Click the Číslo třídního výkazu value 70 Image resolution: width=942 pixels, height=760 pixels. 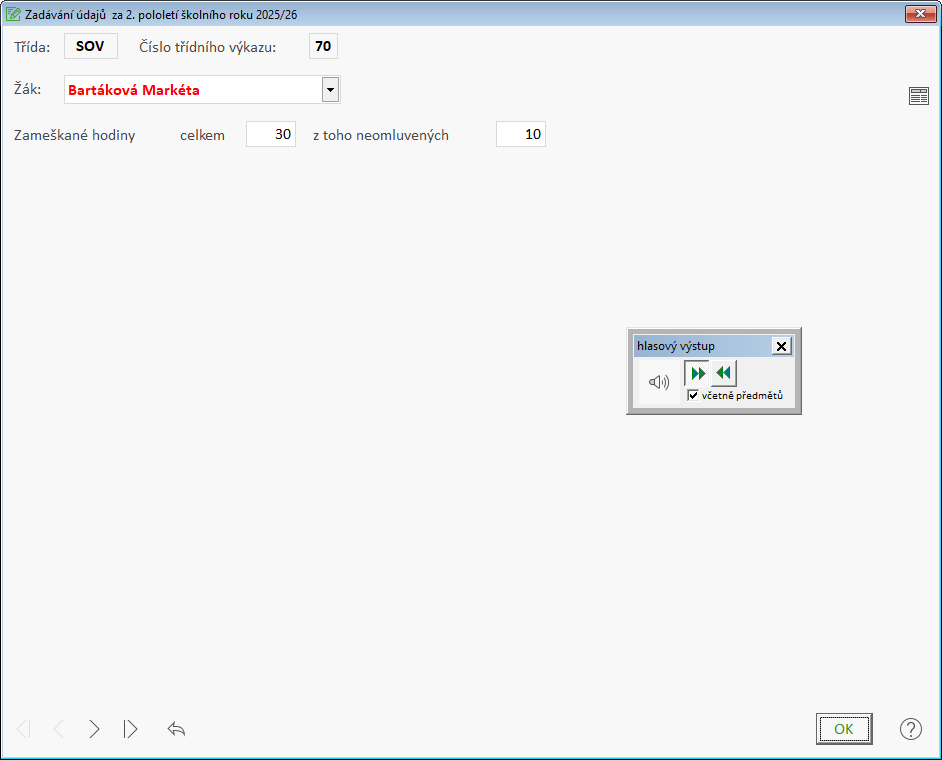click(x=323, y=46)
